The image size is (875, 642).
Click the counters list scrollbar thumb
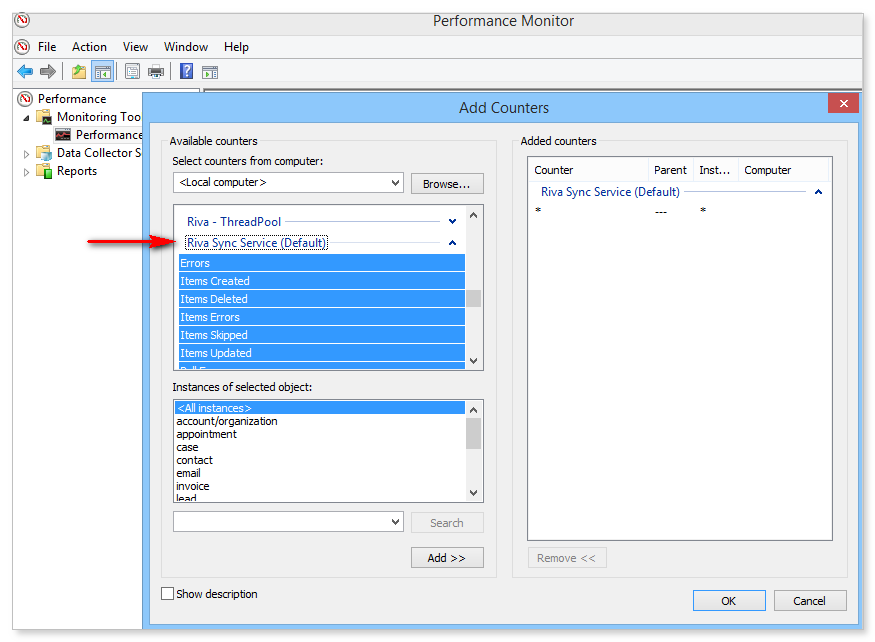[473, 298]
